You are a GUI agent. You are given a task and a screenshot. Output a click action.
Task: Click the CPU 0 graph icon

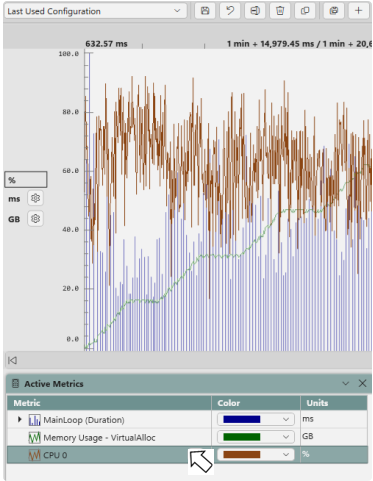coord(34,455)
